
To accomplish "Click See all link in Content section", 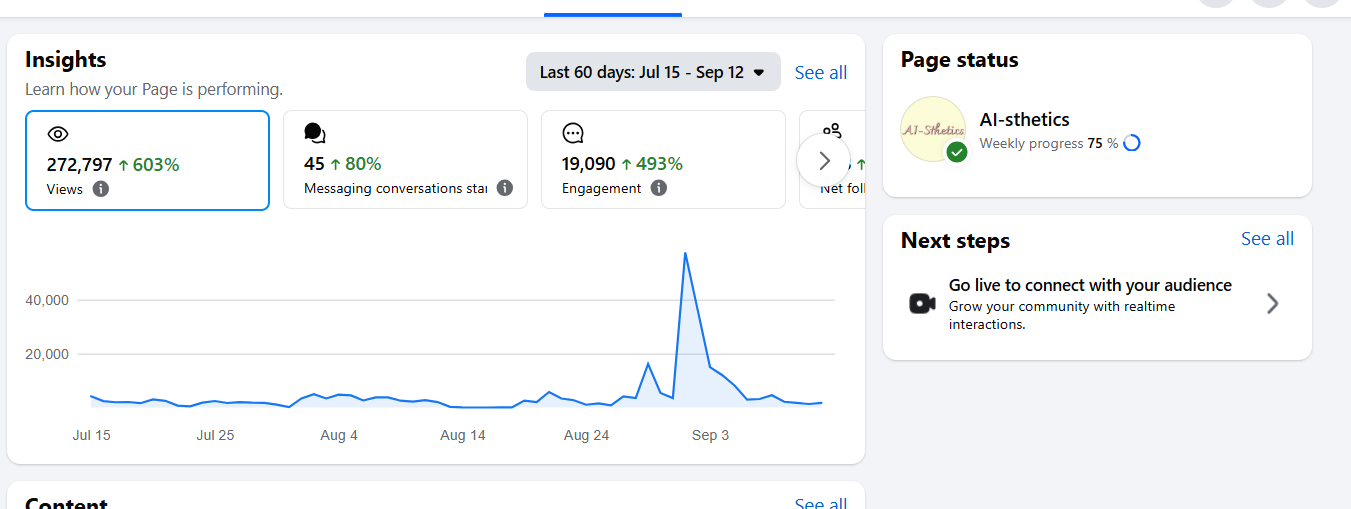I will point(821,503).
